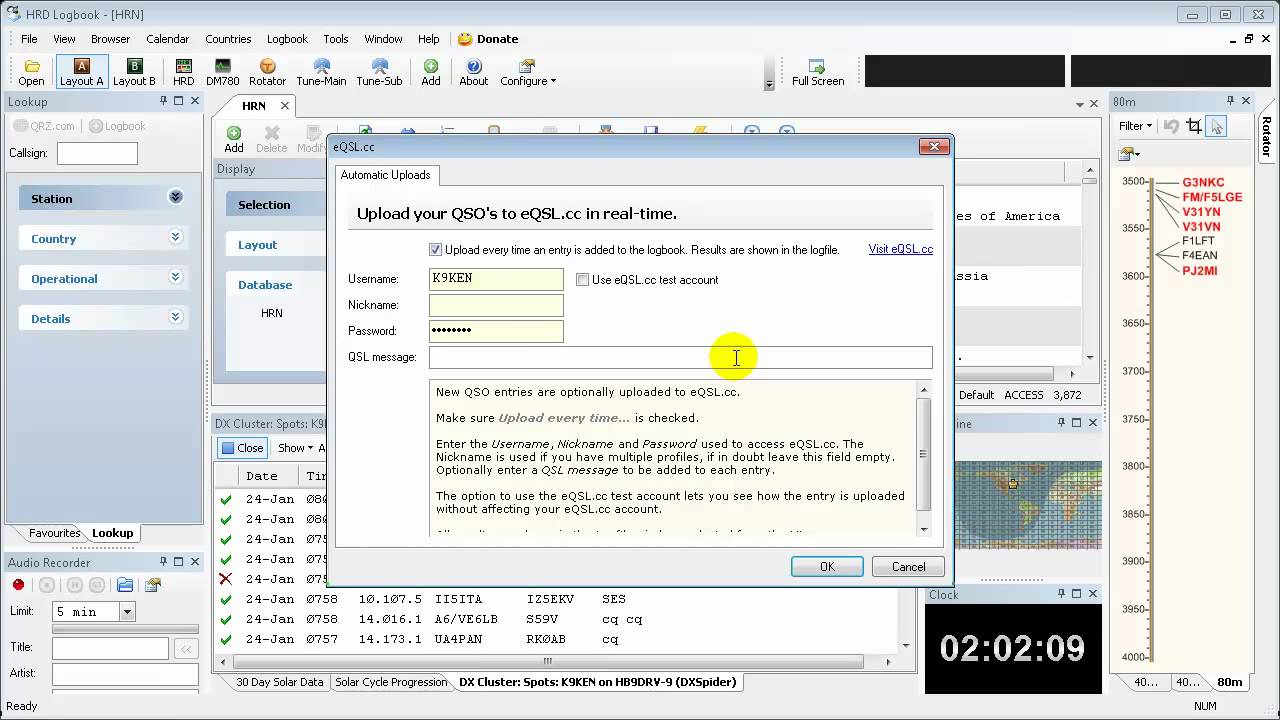Click the DX Cluster horizontal scrollbar
The image size is (1280, 720).
coord(546,661)
